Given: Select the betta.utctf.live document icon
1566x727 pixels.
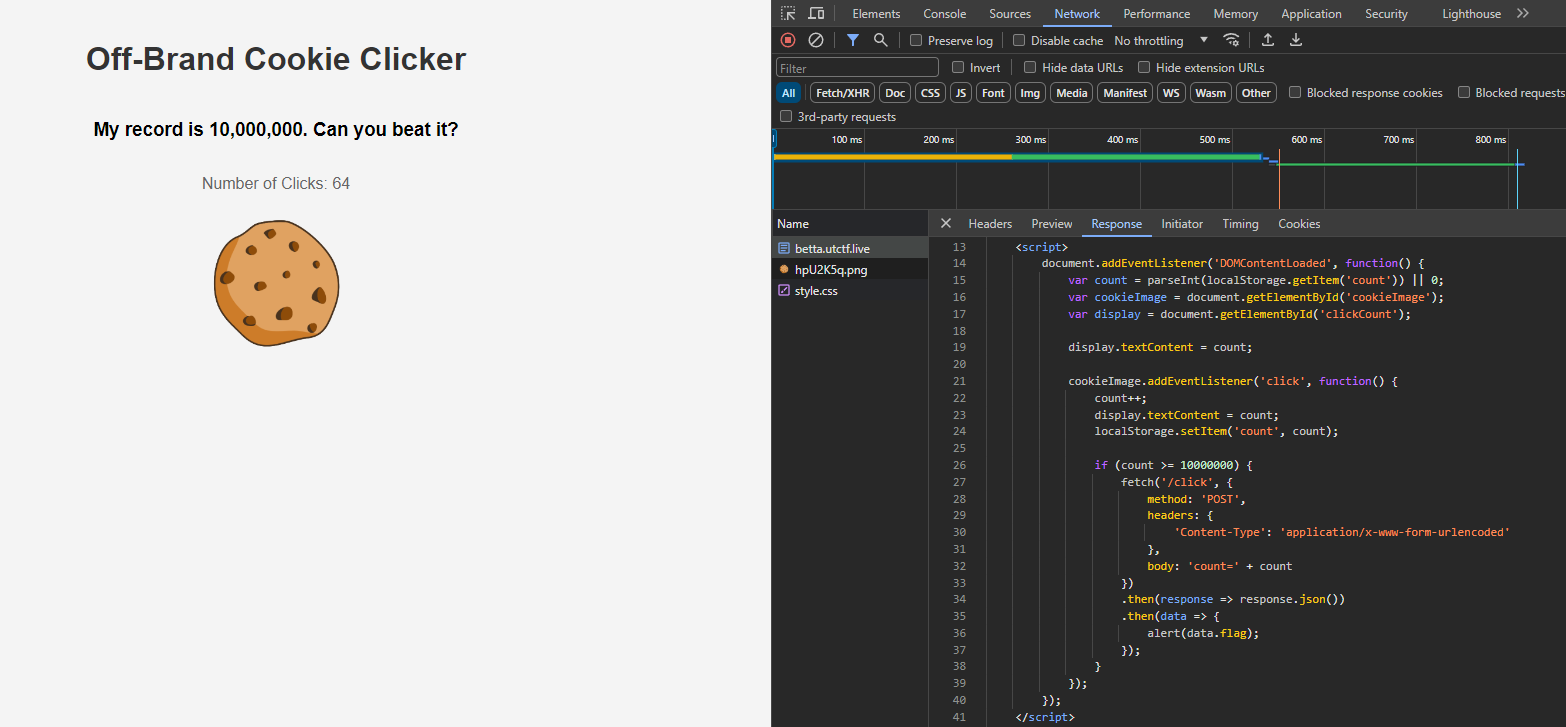Looking at the screenshot, I should click(784, 248).
